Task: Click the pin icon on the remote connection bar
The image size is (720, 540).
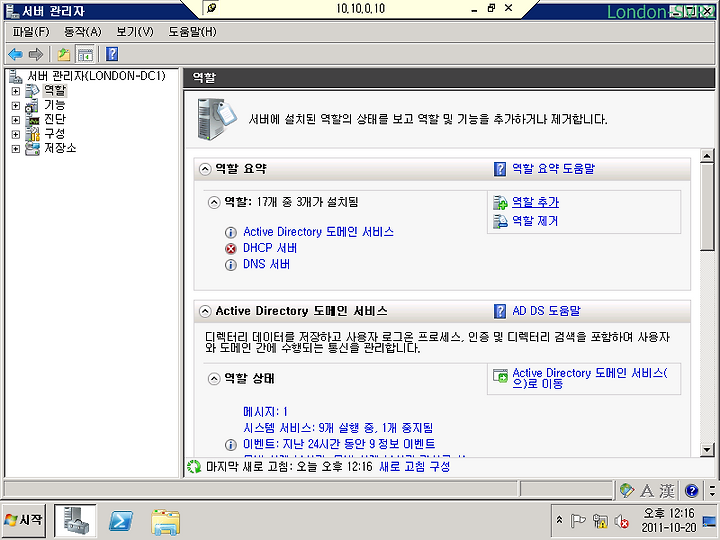Action: (x=211, y=8)
